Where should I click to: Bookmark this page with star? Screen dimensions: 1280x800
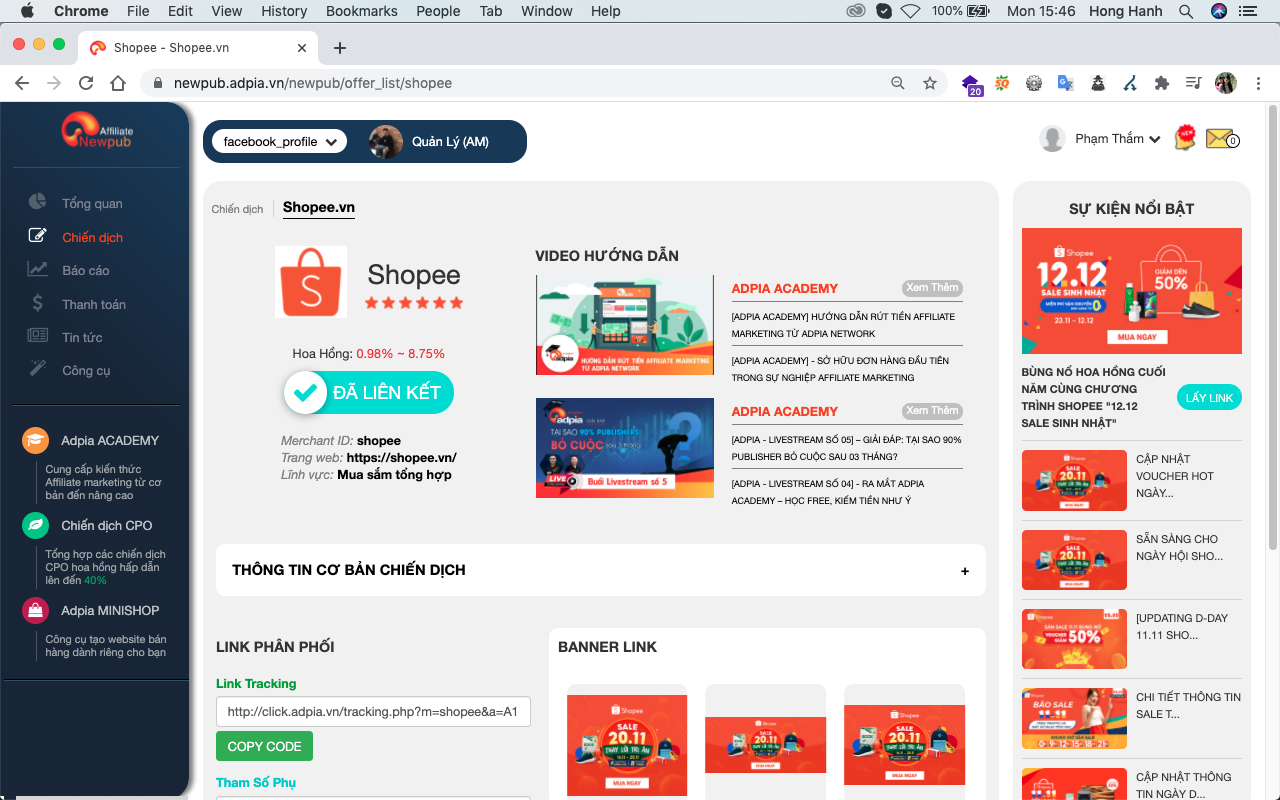pyautogui.click(x=930, y=83)
